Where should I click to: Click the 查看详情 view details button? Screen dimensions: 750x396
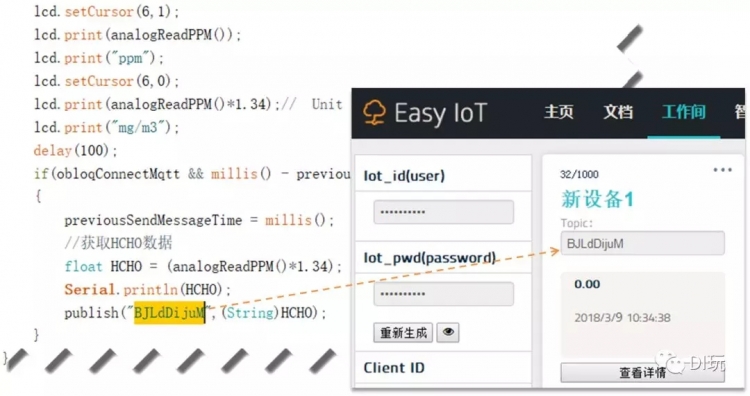(x=642, y=373)
